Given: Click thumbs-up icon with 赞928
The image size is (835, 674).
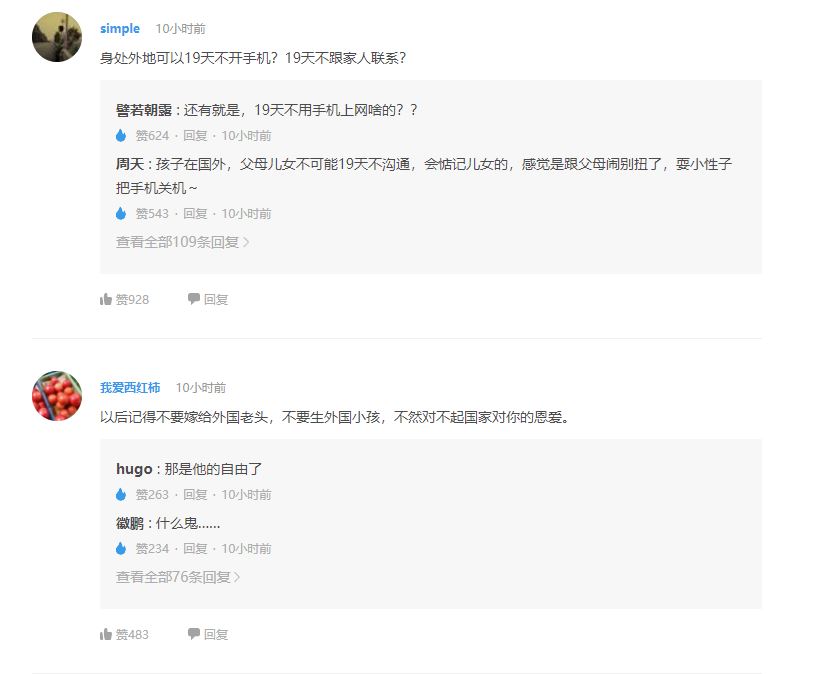Looking at the screenshot, I should pos(105,299).
